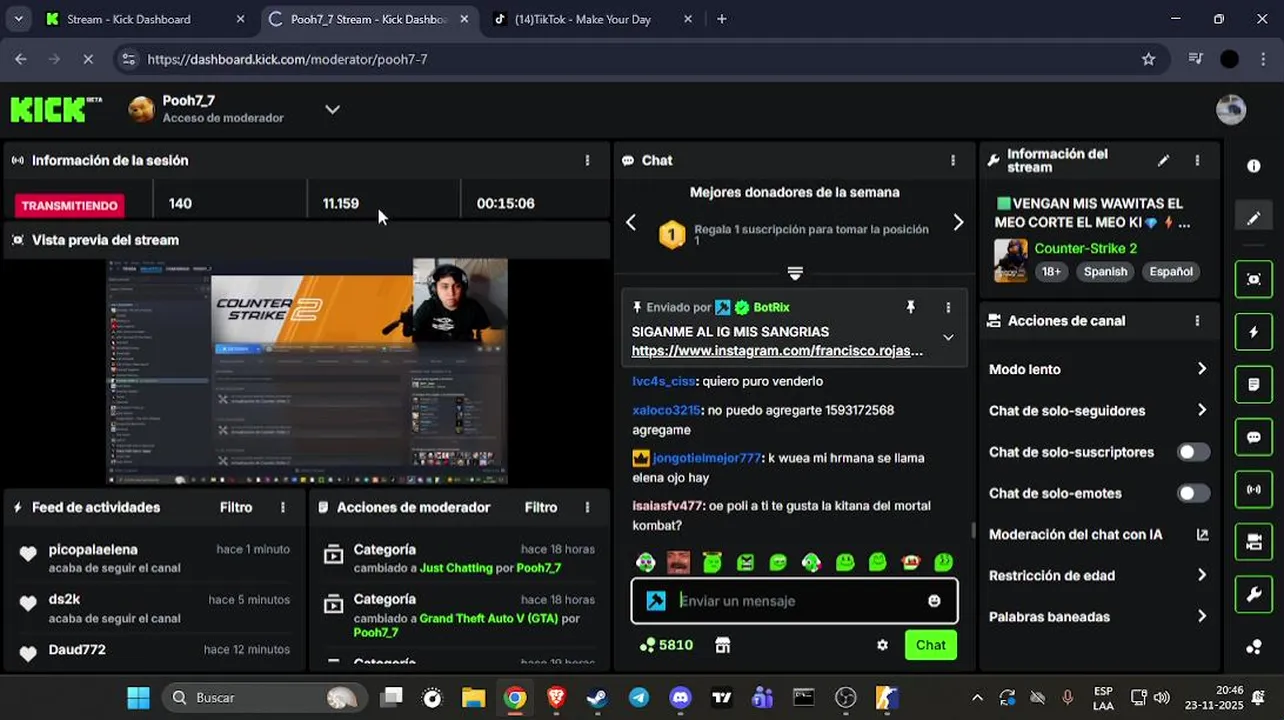Viewport: 1284px width, 720px height.
Task: Expand the pinned BotRix message chevron
Action: 948,337
